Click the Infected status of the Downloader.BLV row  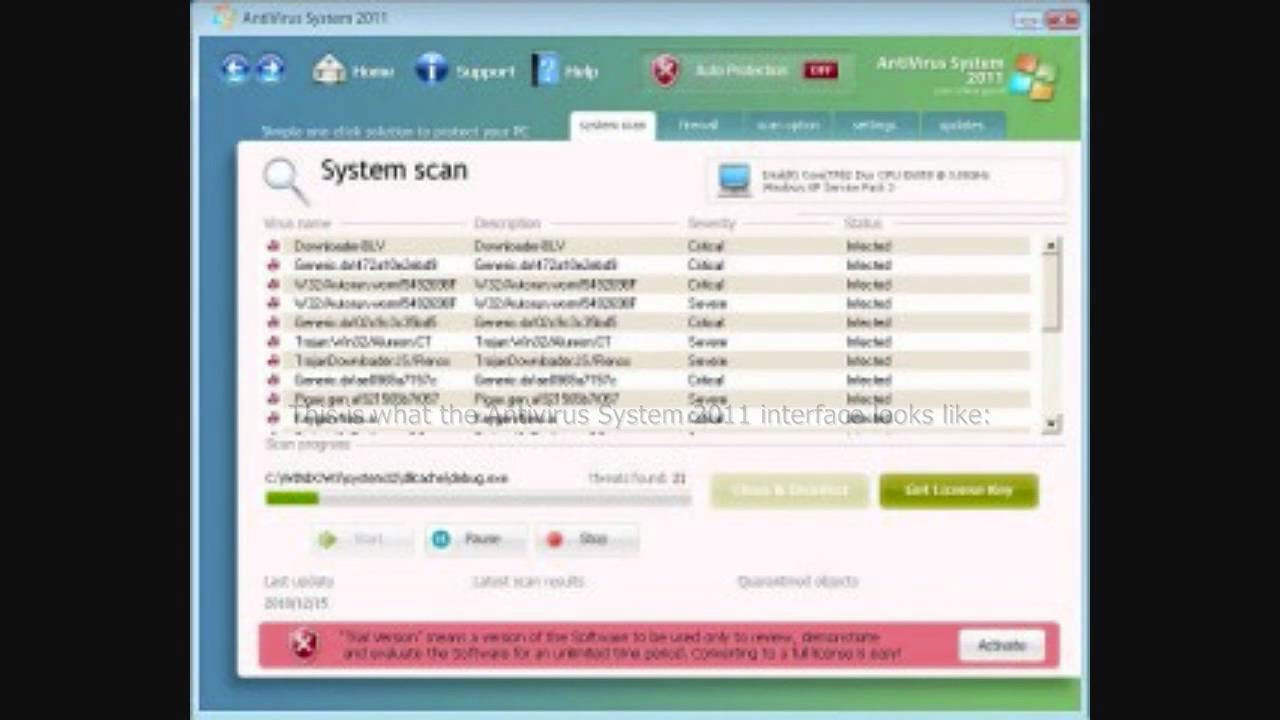(x=868, y=246)
